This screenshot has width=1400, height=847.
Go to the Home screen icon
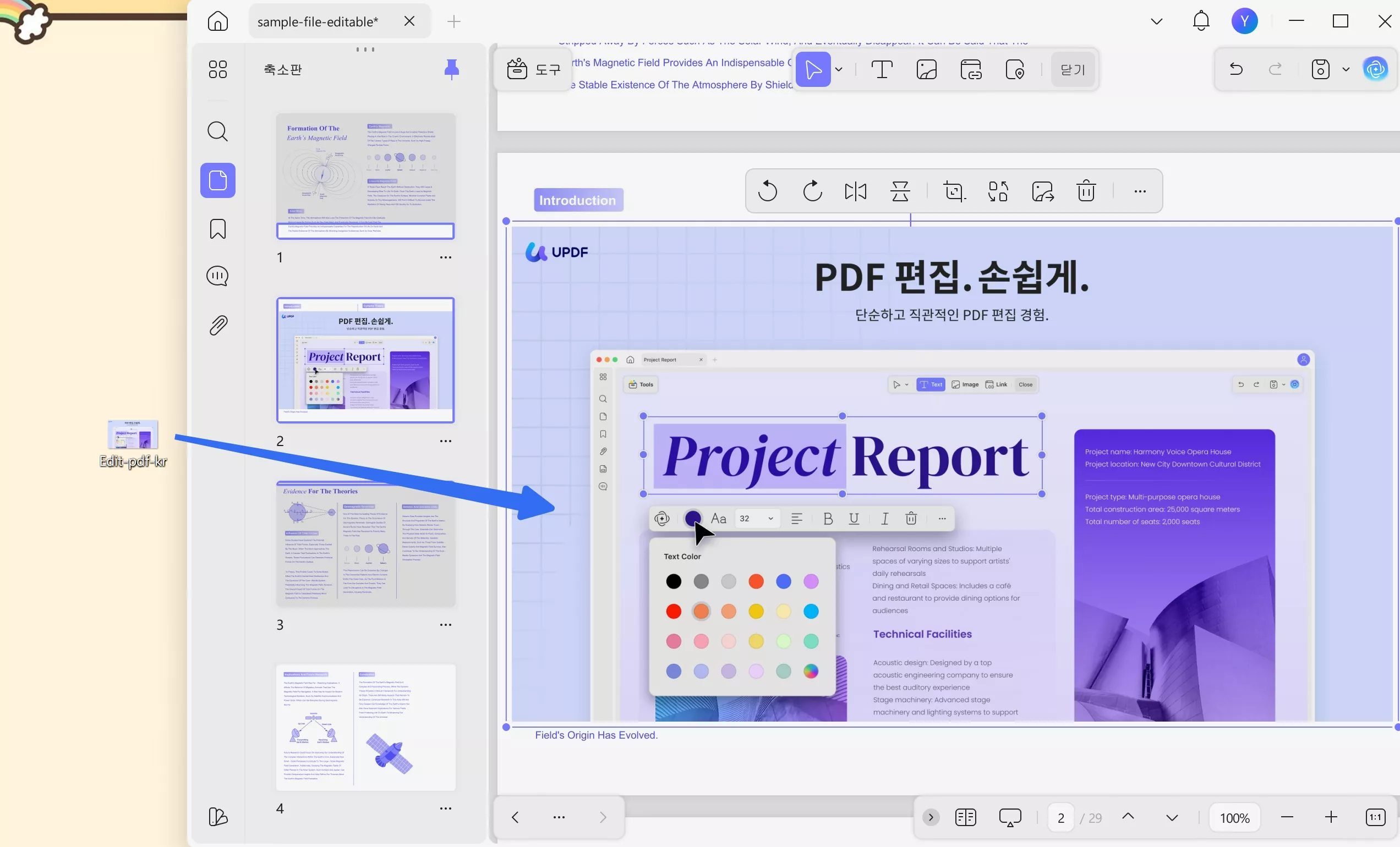click(217, 21)
